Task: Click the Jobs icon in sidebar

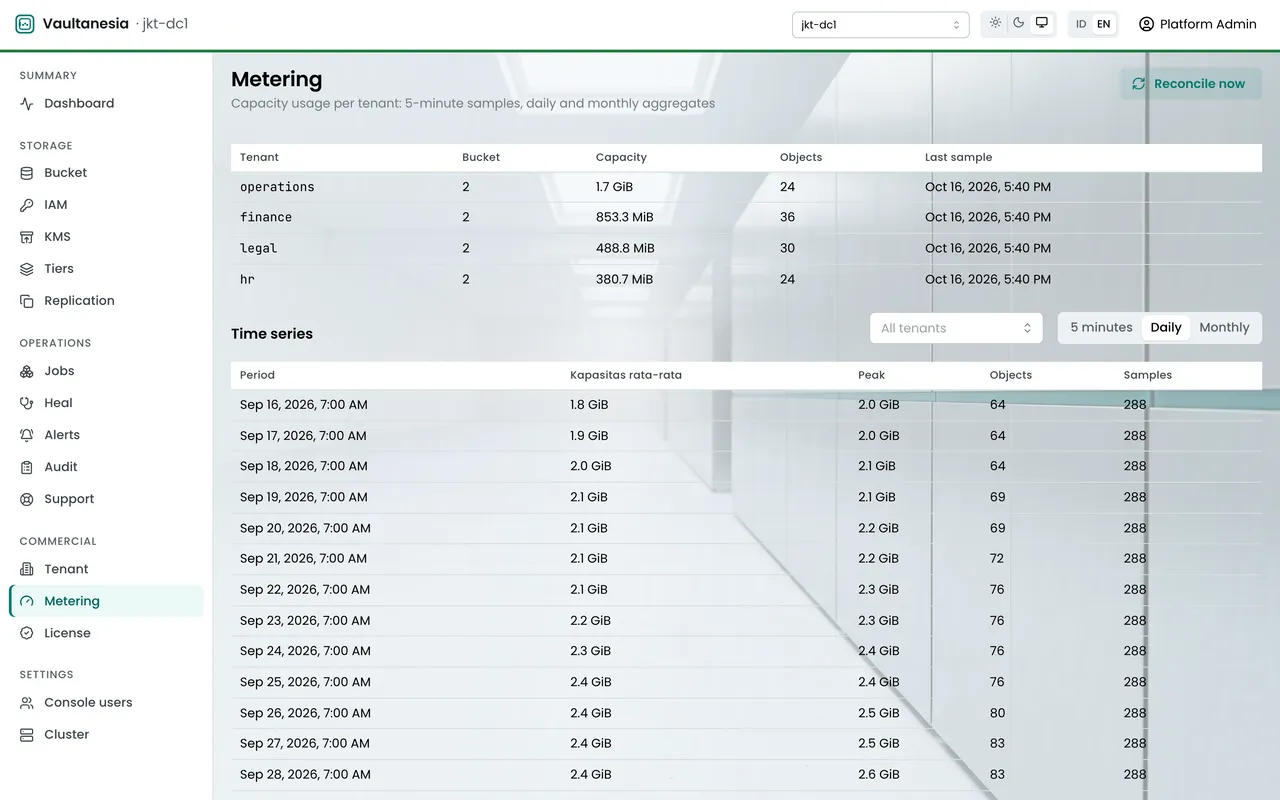Action: click(x=27, y=371)
